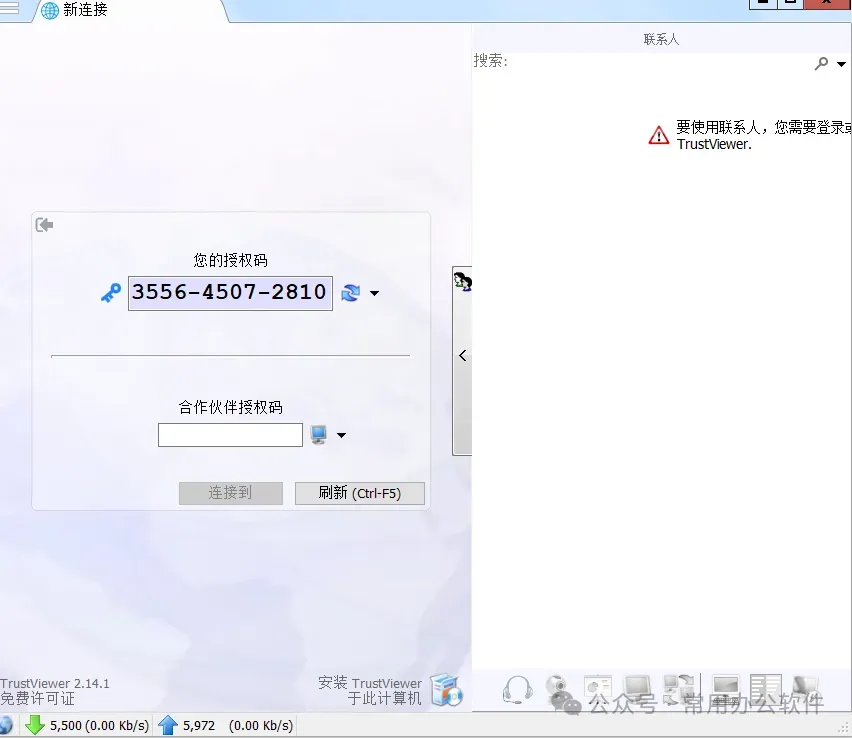Image resolution: width=852 pixels, height=738 pixels.
Task: Click the magnifier search icon in contacts
Action: click(x=821, y=63)
